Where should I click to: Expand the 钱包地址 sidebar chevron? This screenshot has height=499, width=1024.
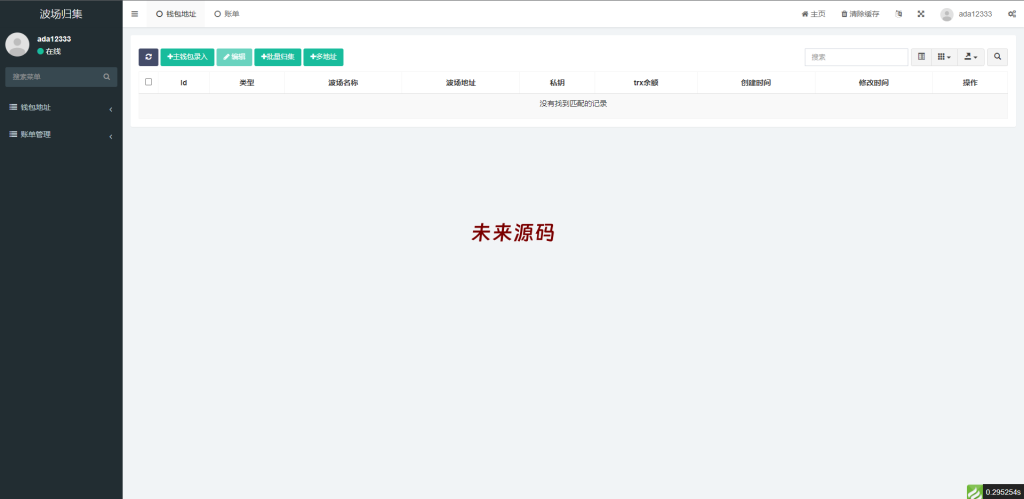click(x=110, y=109)
